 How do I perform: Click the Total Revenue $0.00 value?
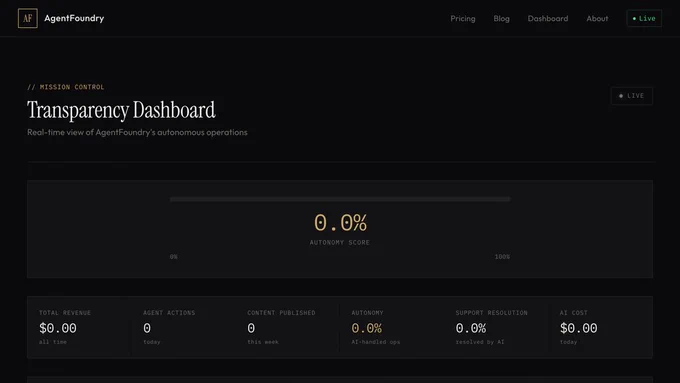click(x=58, y=328)
